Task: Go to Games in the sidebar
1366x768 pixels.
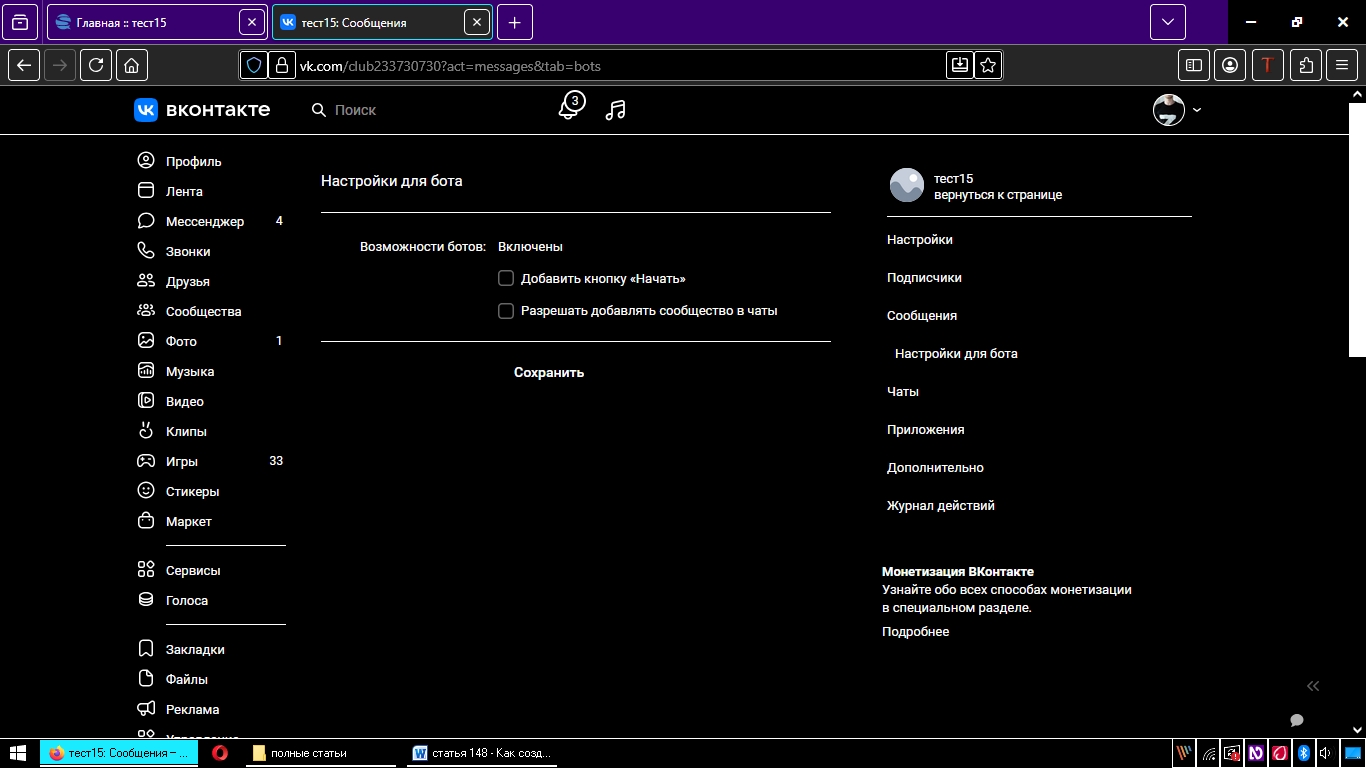Action: pyautogui.click(x=181, y=461)
